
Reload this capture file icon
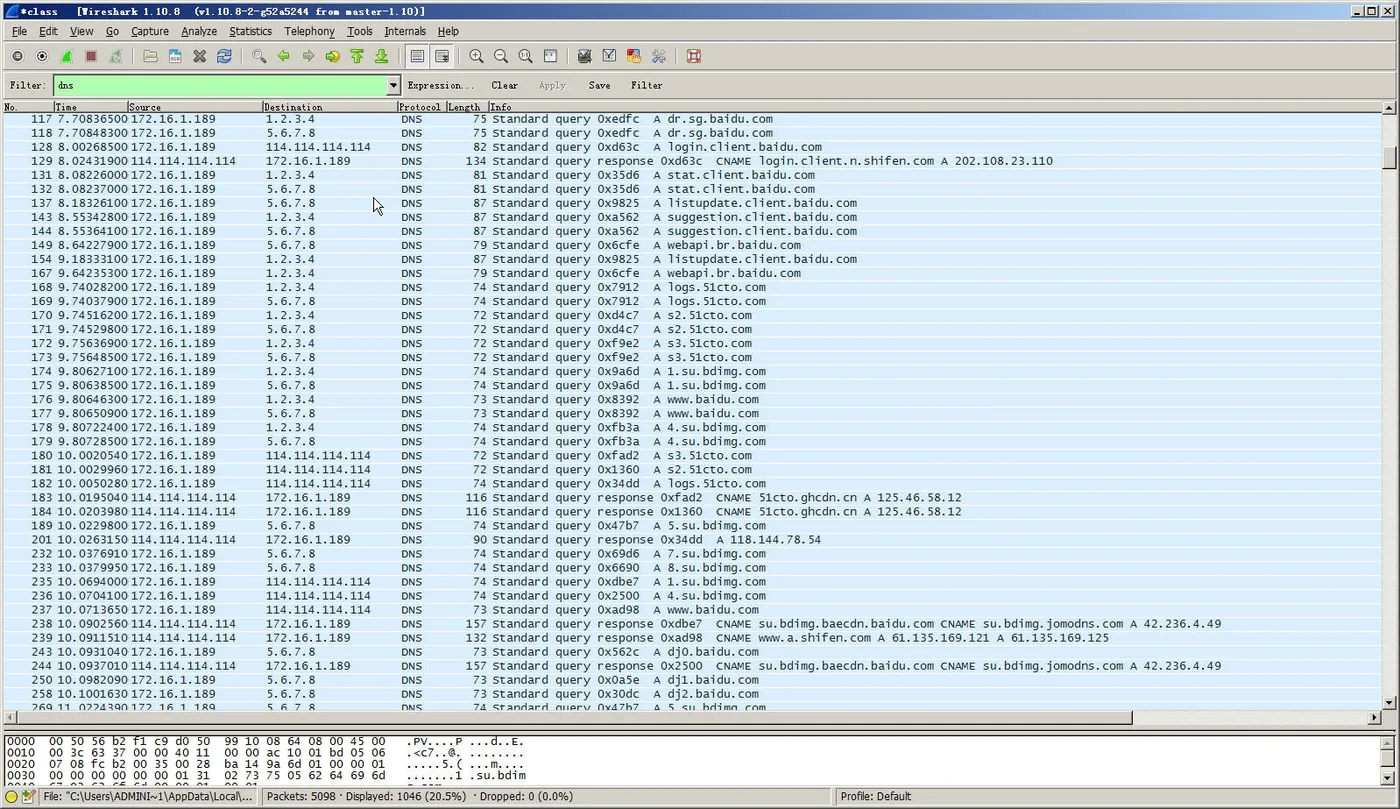224,57
